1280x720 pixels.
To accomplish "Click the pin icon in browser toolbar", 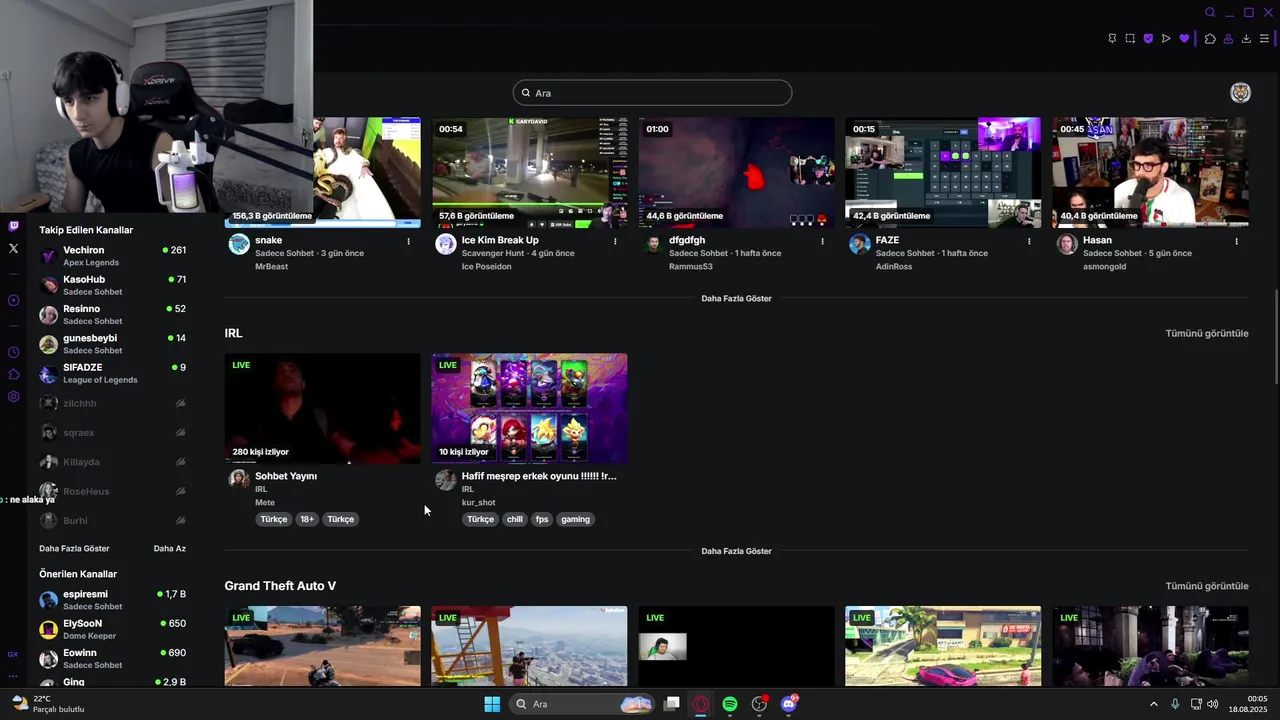I will 1112,38.
